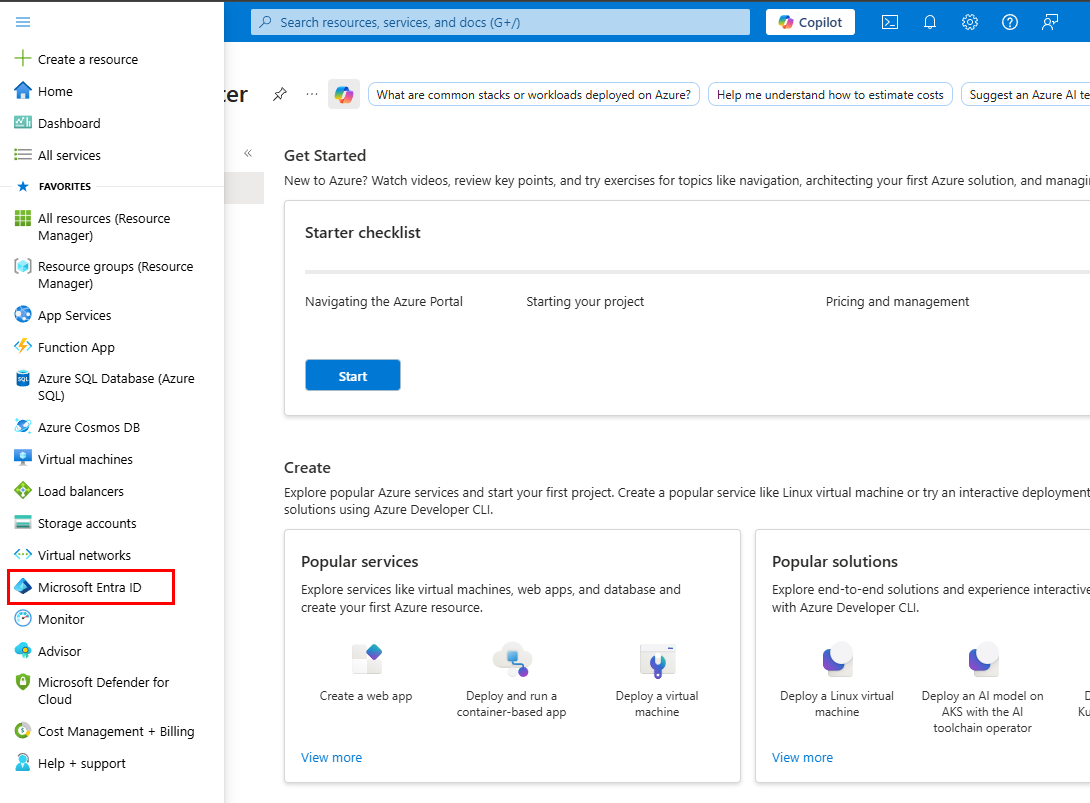Open Virtual machines from favorites
Image resolution: width=1090 pixels, height=803 pixels.
click(x=85, y=459)
